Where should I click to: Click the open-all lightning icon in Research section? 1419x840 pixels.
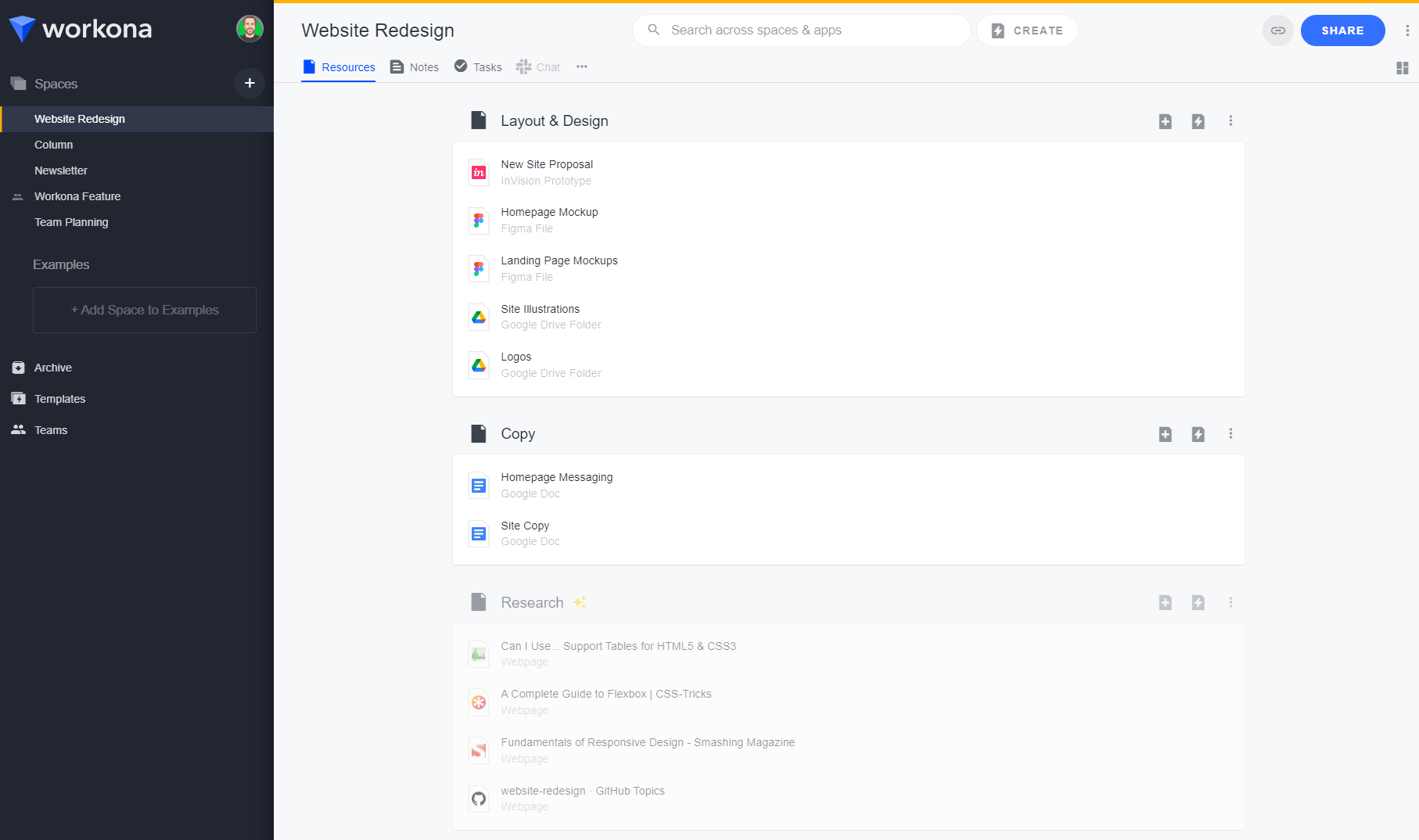point(1198,602)
